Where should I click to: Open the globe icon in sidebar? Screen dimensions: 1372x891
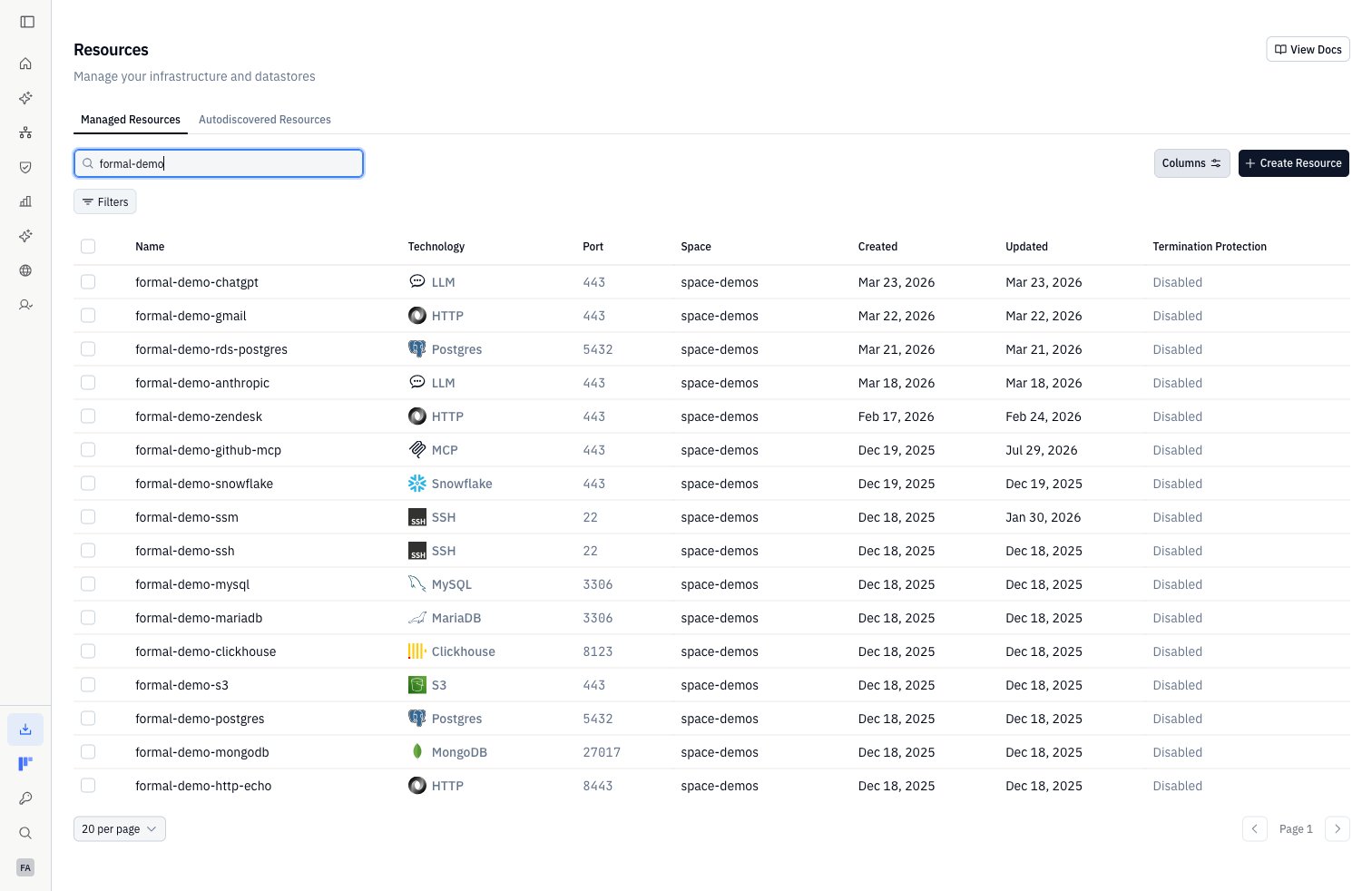click(25, 270)
